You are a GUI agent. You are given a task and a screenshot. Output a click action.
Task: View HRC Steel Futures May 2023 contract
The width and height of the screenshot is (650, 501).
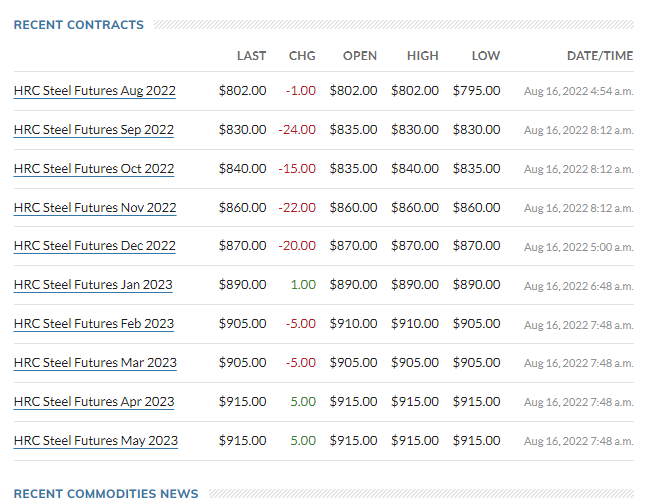pyautogui.click(x=96, y=441)
